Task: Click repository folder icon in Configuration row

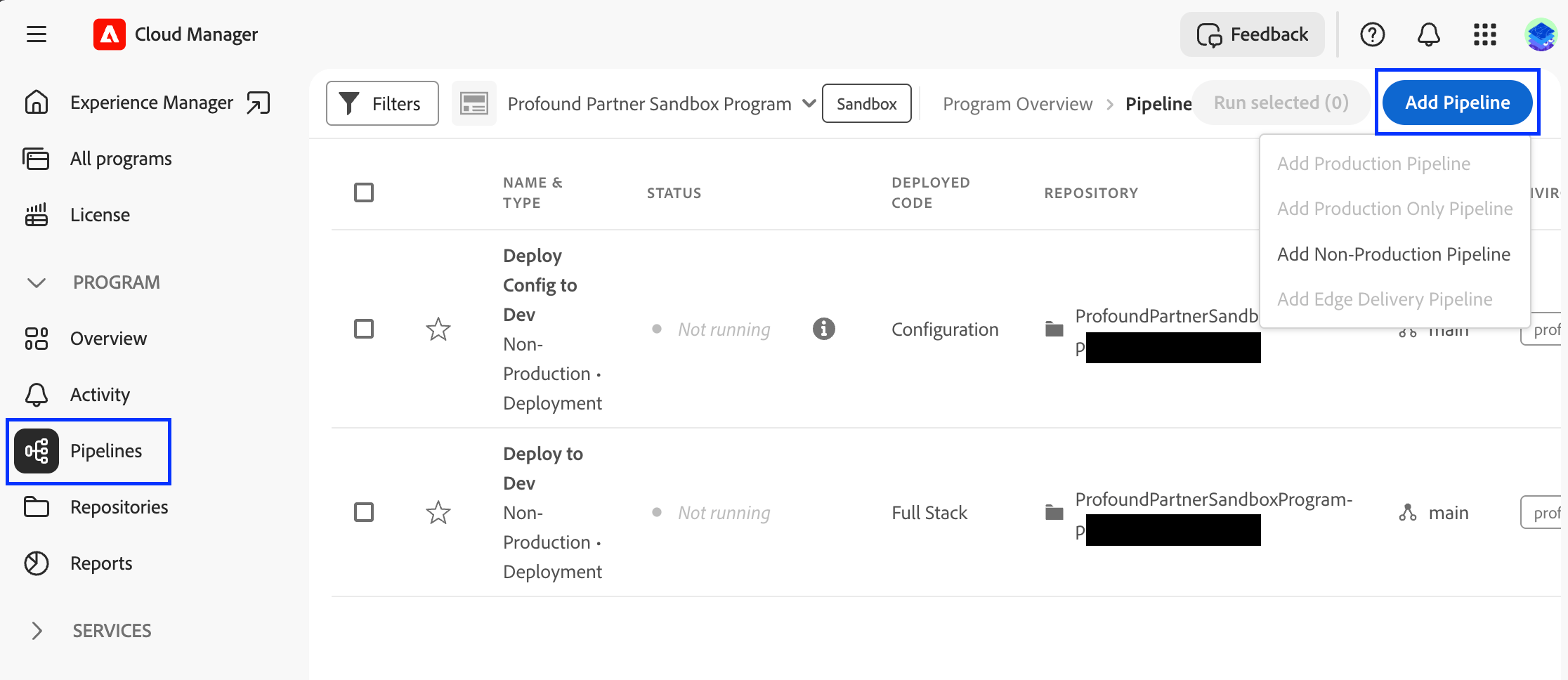Action: (x=1054, y=329)
